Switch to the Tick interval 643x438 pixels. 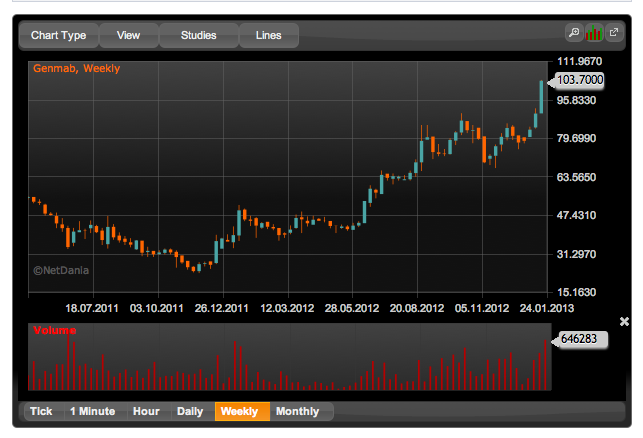(41, 411)
